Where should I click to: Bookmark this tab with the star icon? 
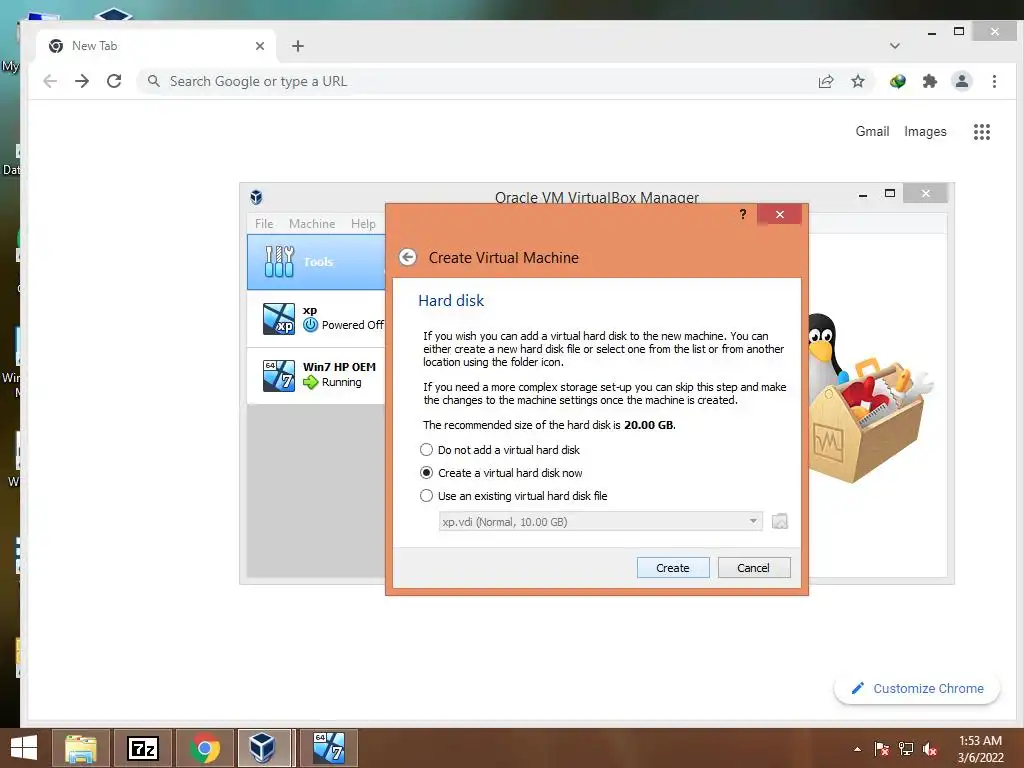857,81
